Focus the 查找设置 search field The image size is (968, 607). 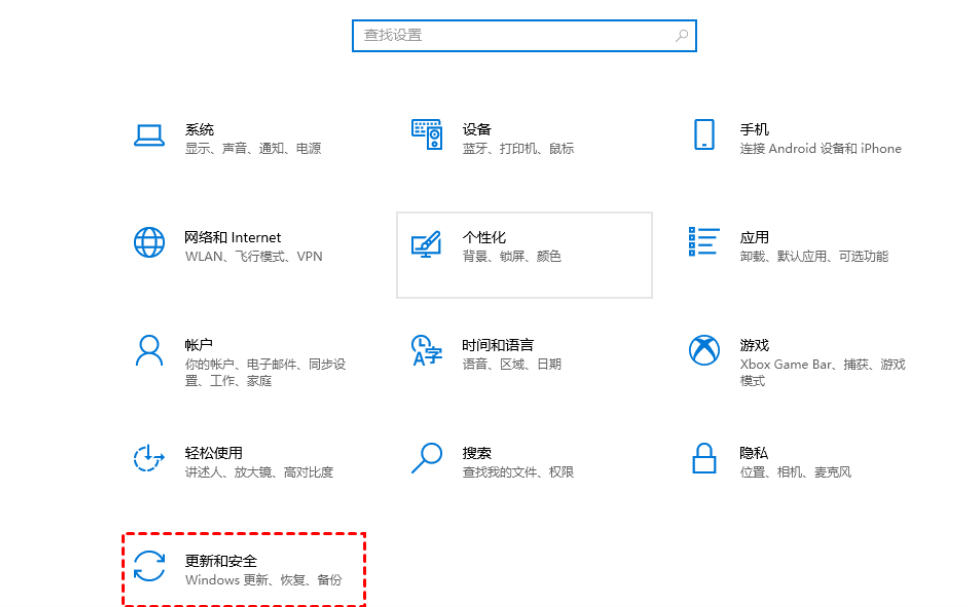pyautogui.click(x=524, y=36)
